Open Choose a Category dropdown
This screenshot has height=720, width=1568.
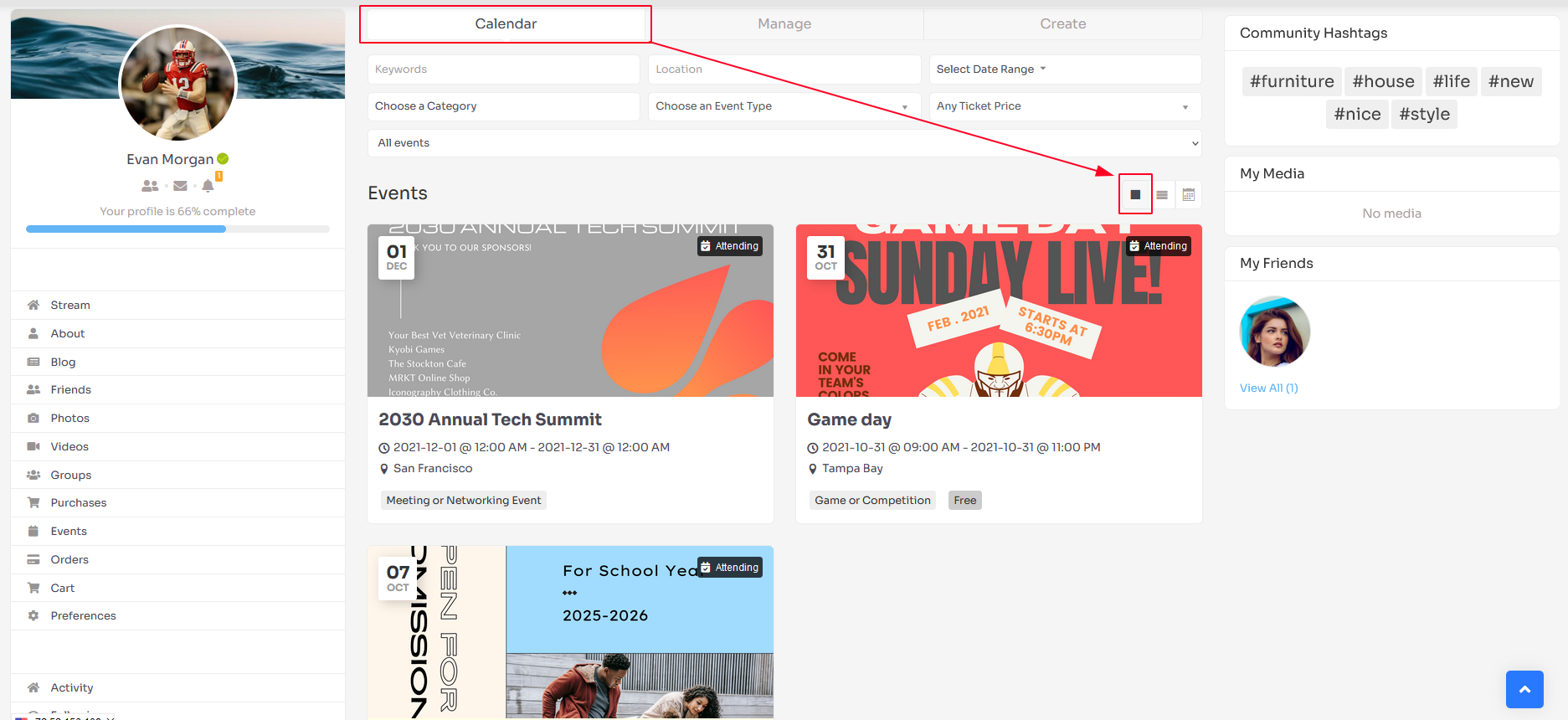click(504, 106)
